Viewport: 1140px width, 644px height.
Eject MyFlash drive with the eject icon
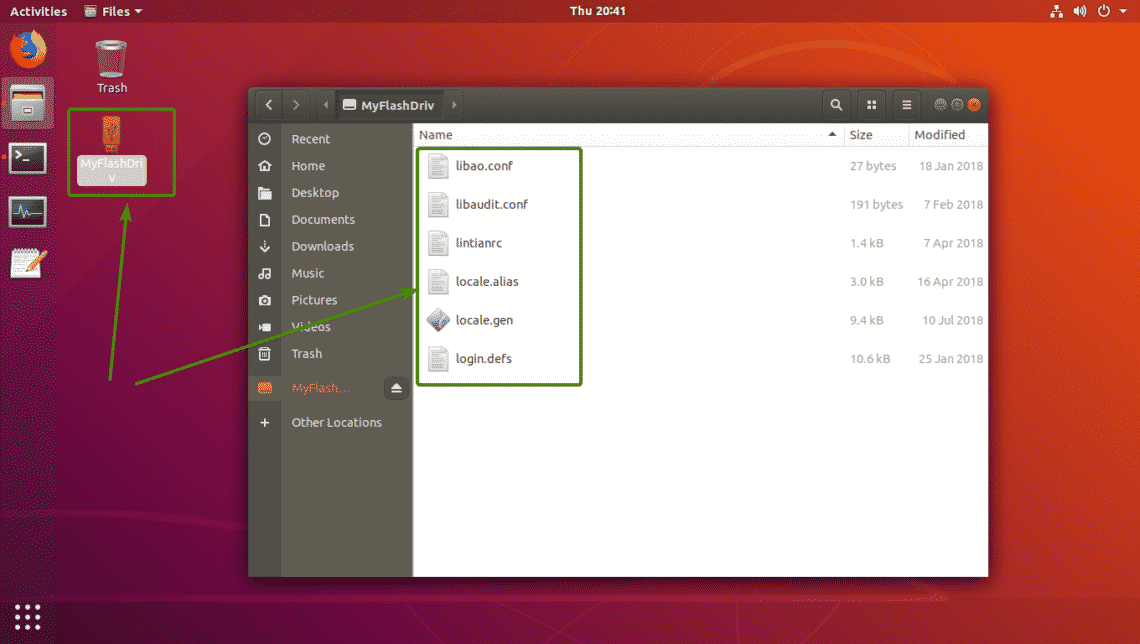396,388
